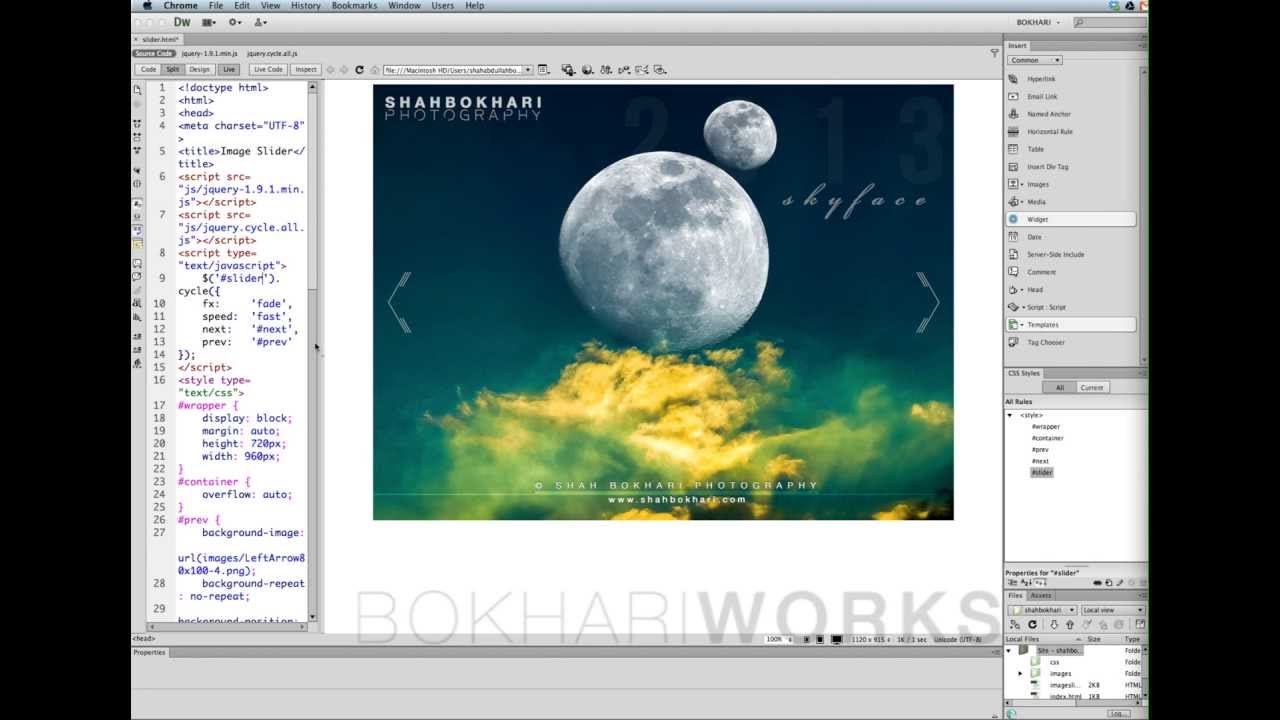
Task: Expand the images folder in Files
Action: click(1020, 674)
